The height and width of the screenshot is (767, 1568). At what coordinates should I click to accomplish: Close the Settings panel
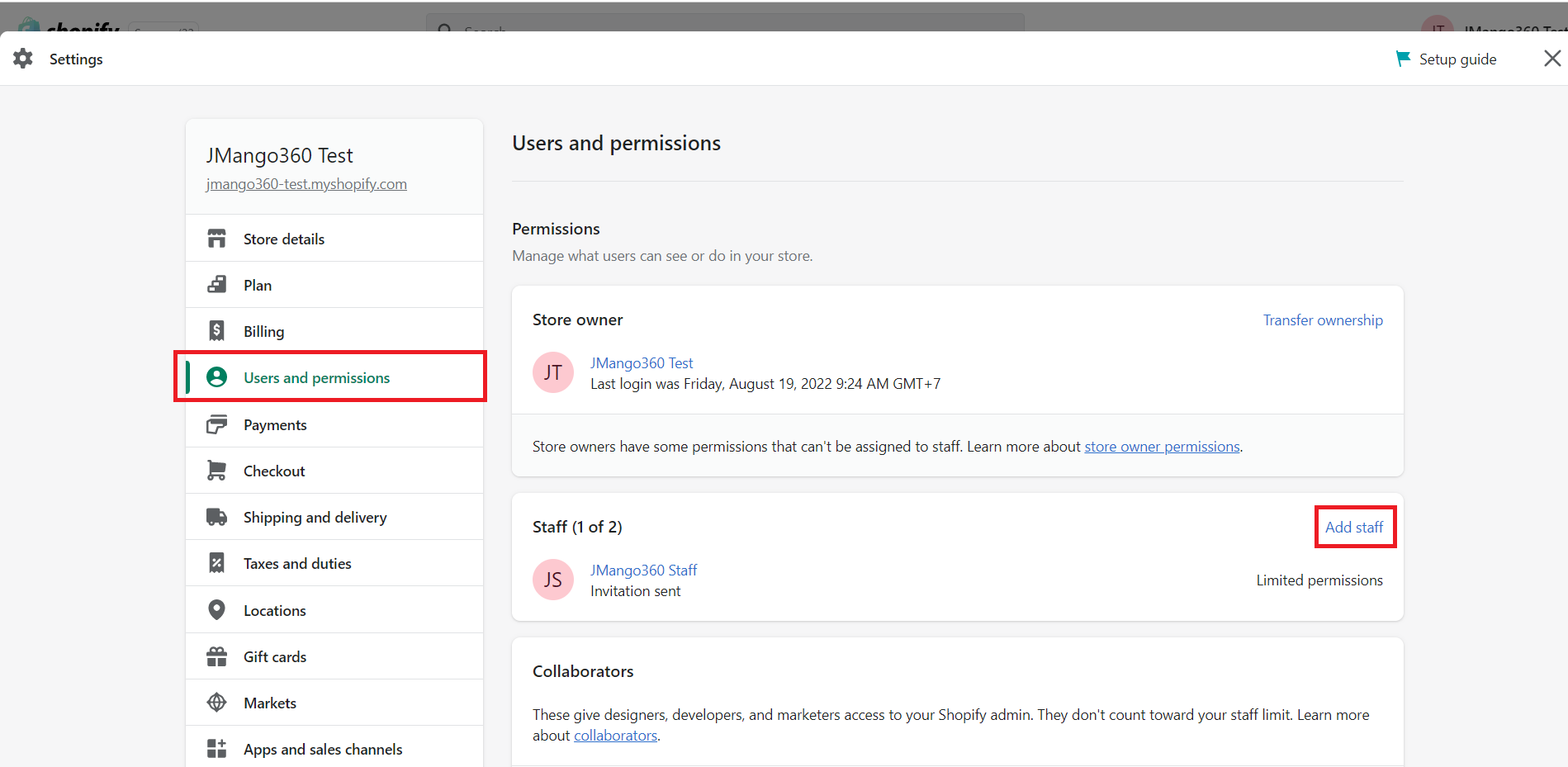pyautogui.click(x=1551, y=59)
